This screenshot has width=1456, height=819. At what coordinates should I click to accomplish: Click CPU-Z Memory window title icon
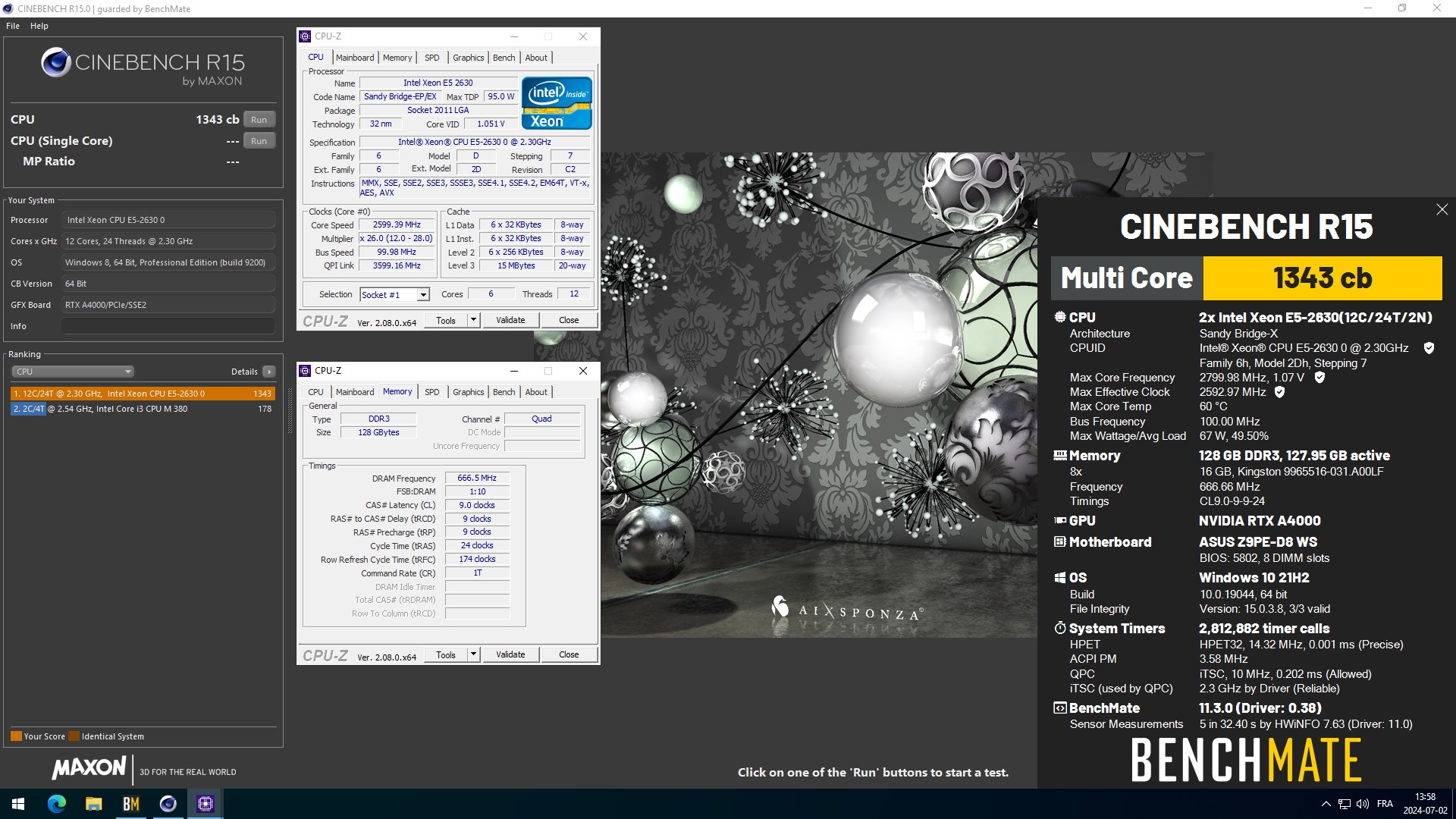[305, 371]
